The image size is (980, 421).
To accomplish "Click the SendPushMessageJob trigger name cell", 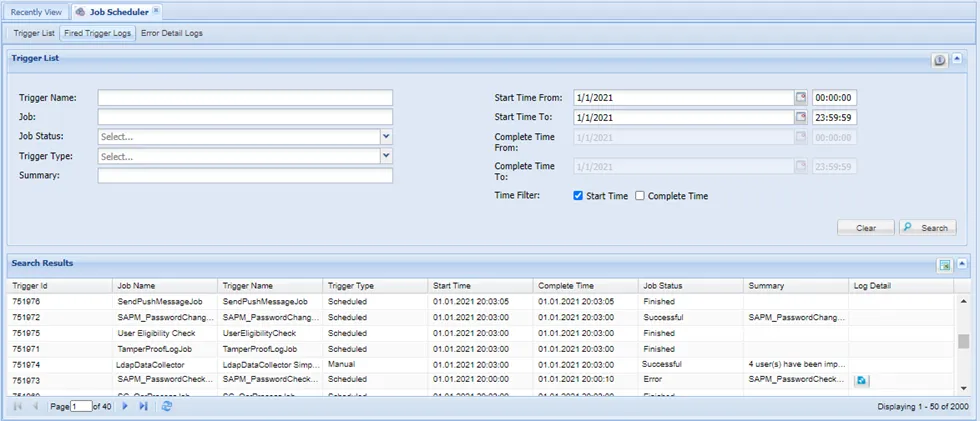I will click(x=270, y=302).
